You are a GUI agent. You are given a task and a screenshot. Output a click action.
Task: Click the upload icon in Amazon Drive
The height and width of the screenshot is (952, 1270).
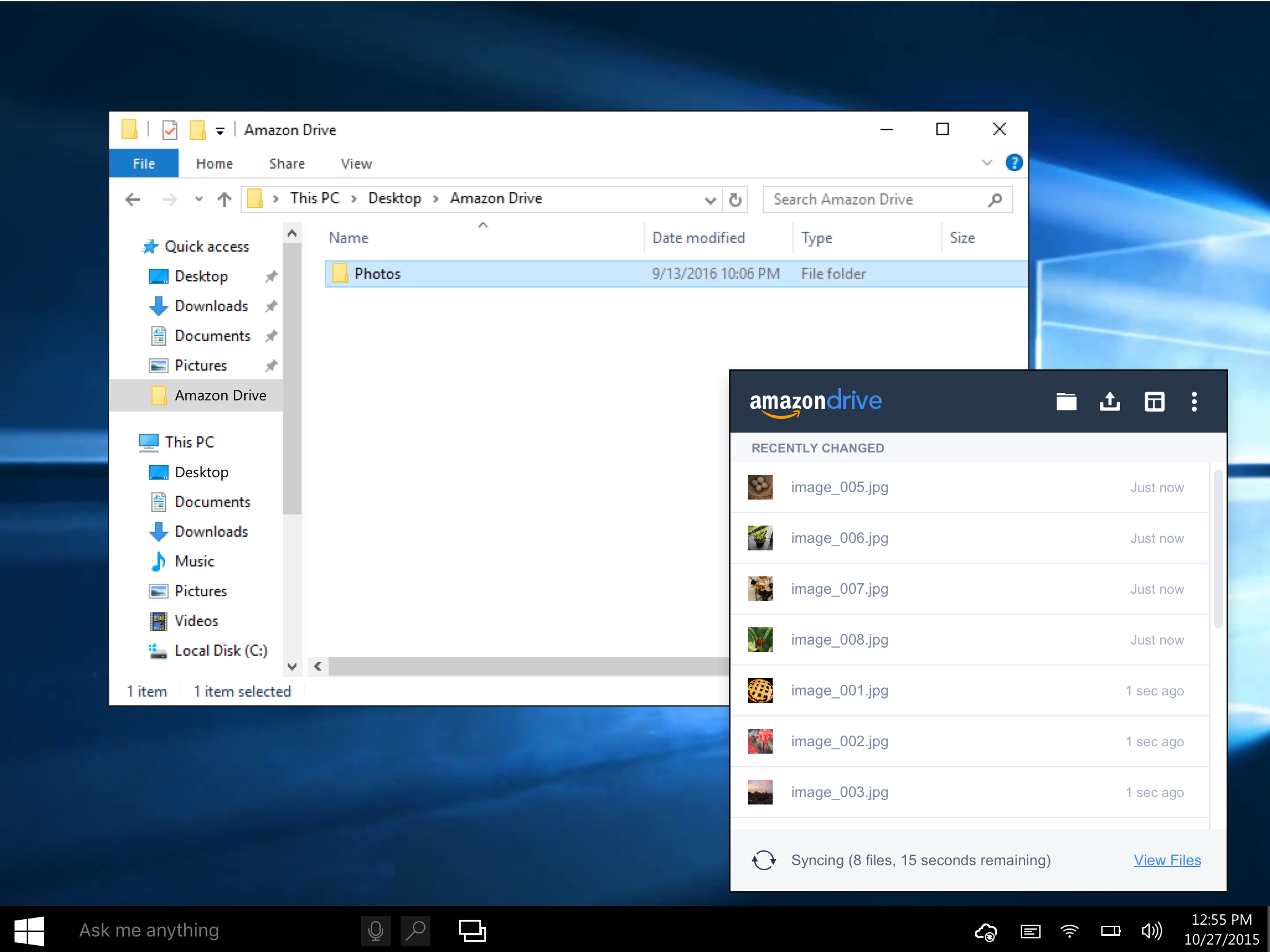(x=1109, y=402)
